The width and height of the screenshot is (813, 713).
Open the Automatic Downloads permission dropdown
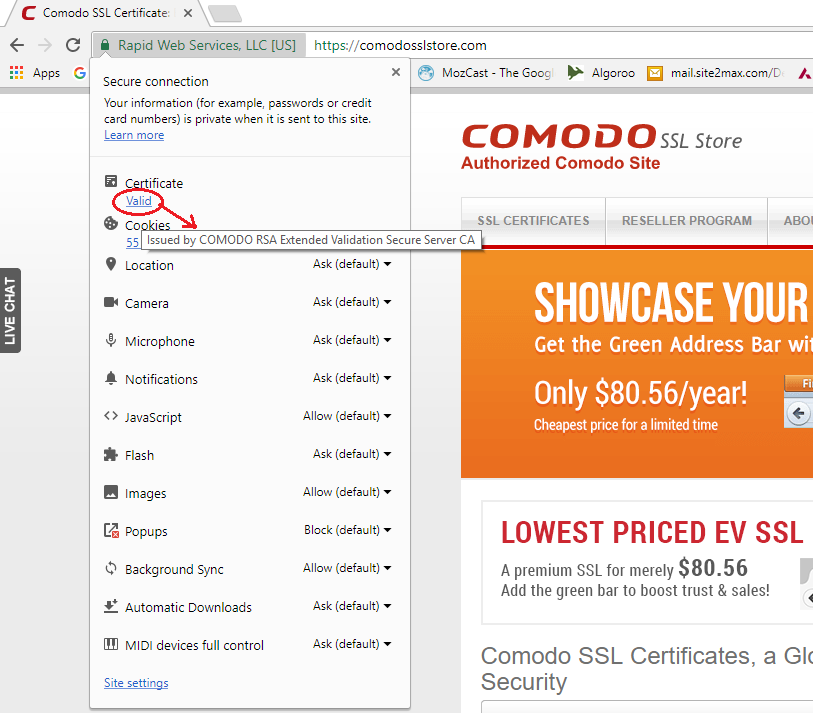352,606
